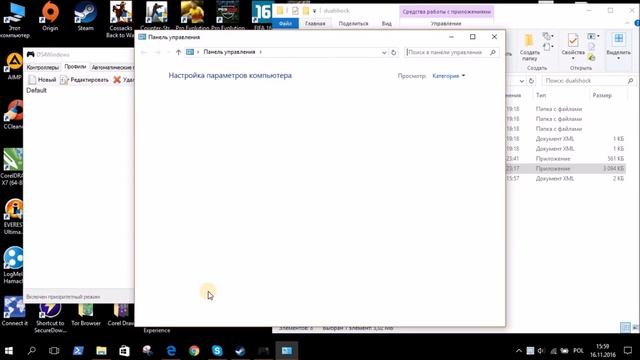
Task: Open Microsoft Edge from the taskbar
Action: tap(171, 351)
